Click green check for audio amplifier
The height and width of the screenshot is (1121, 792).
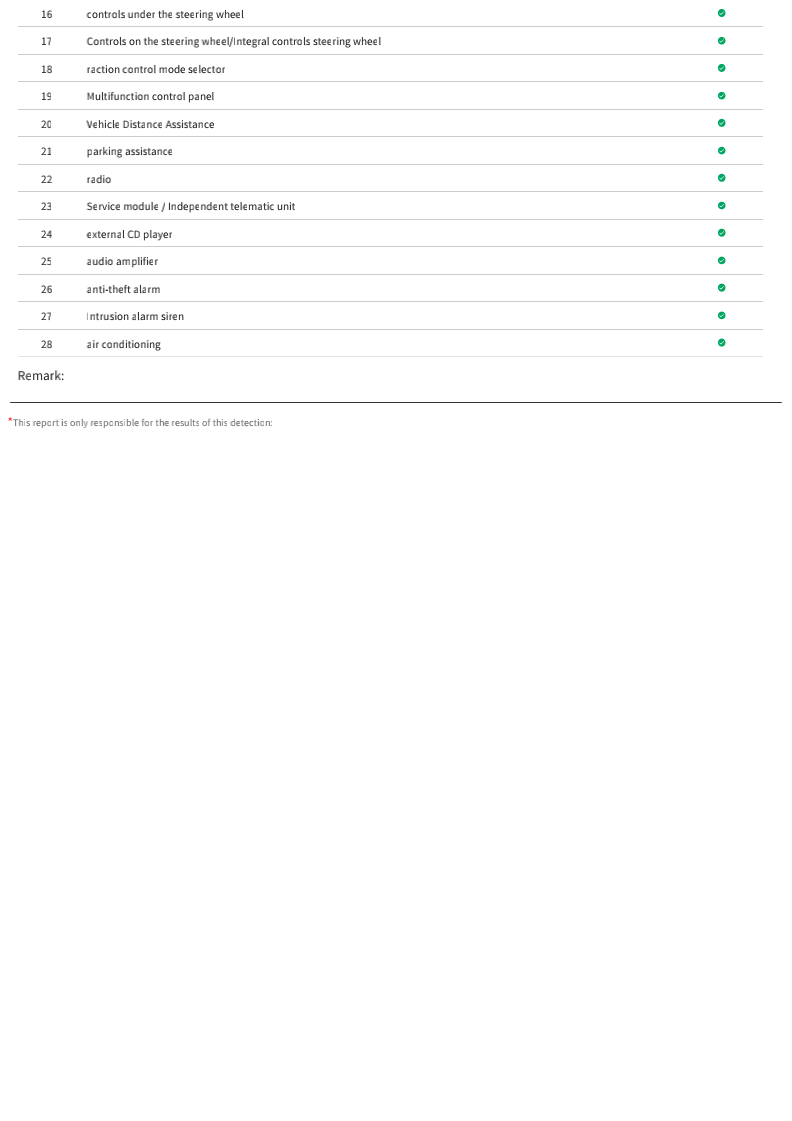coord(721,260)
